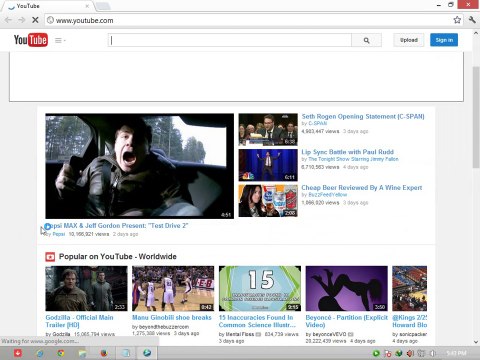Go back with the browser back arrow

9,20
